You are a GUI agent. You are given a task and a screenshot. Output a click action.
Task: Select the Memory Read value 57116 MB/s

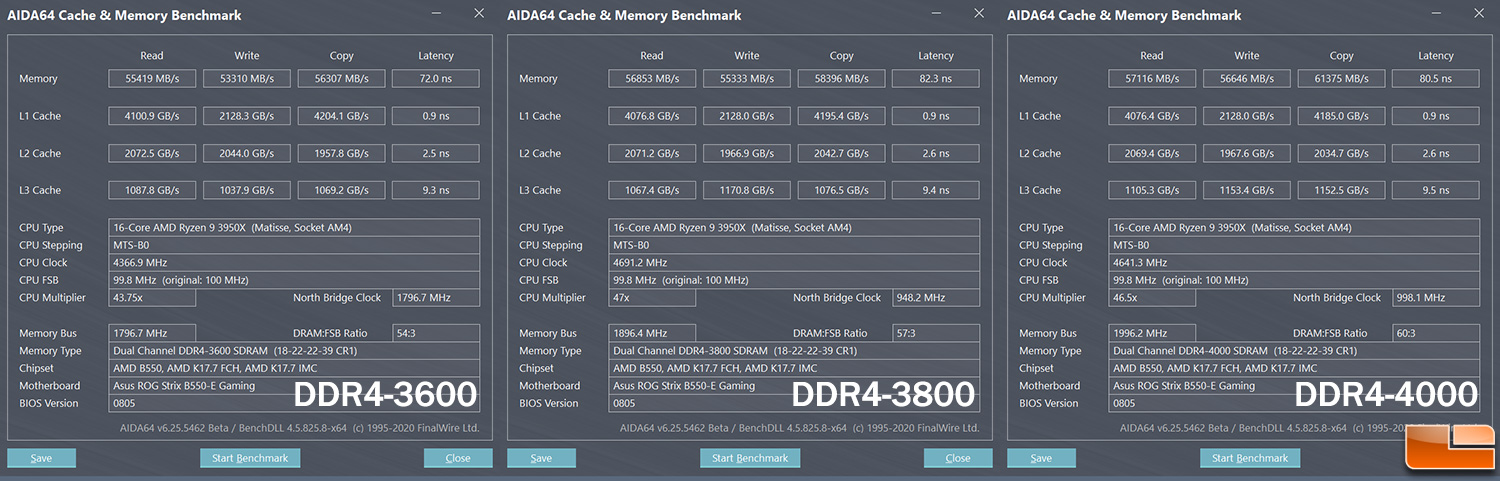click(1152, 78)
